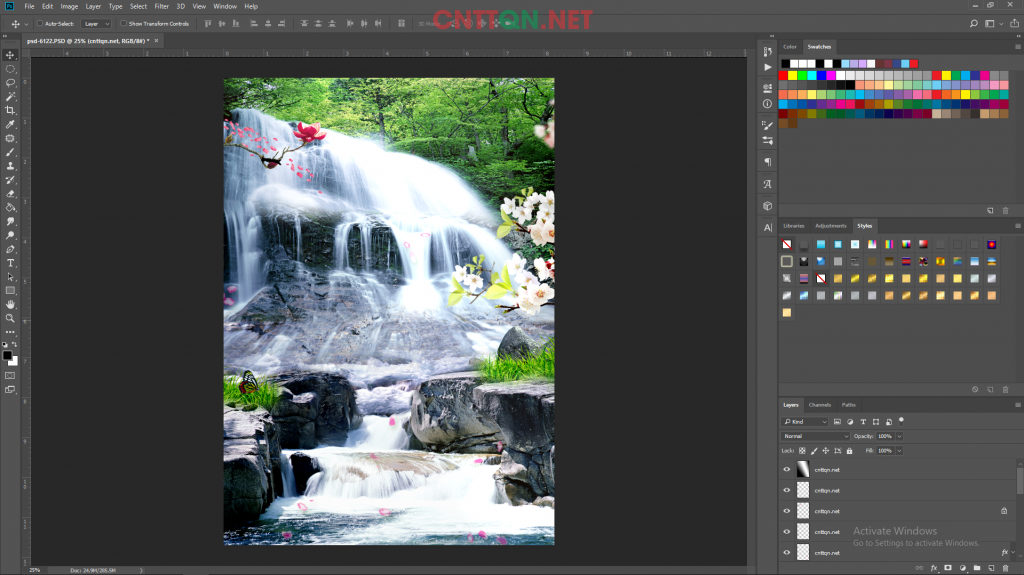The height and width of the screenshot is (575, 1024).
Task: Open the Opacity slider dropdown arrow
Action: pyautogui.click(x=899, y=436)
